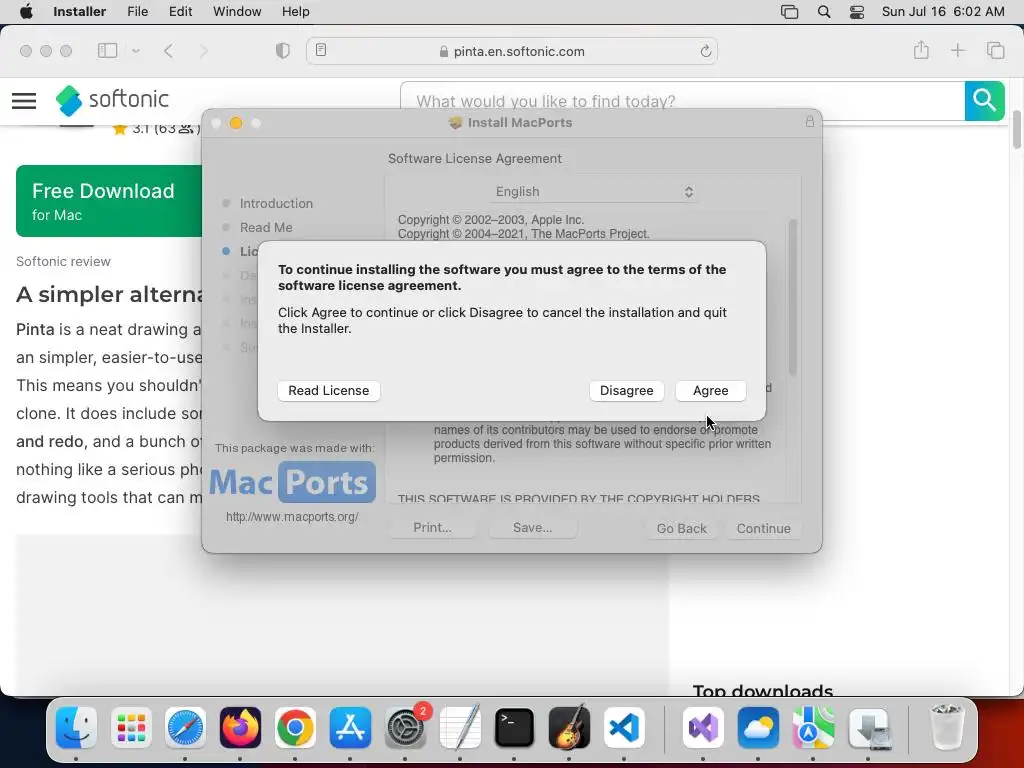Open the Apple menu

pyautogui.click(x=26, y=12)
